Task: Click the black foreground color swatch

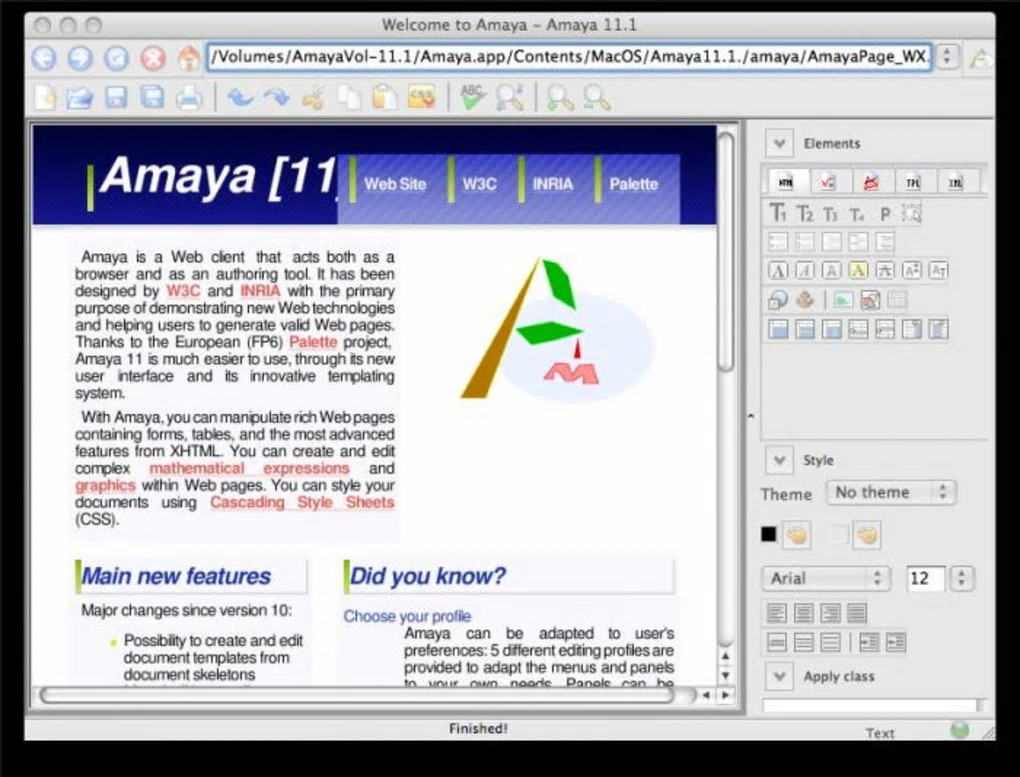Action: (768, 534)
